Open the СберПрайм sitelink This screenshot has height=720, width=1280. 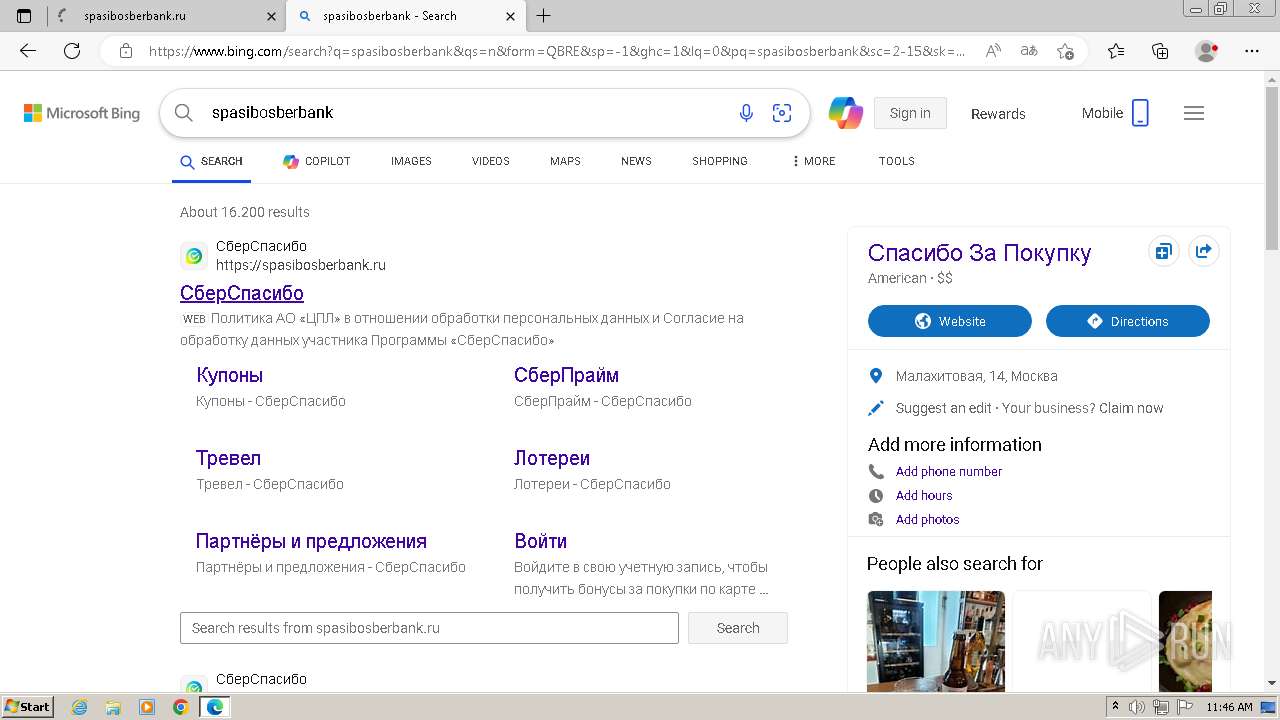pos(566,376)
